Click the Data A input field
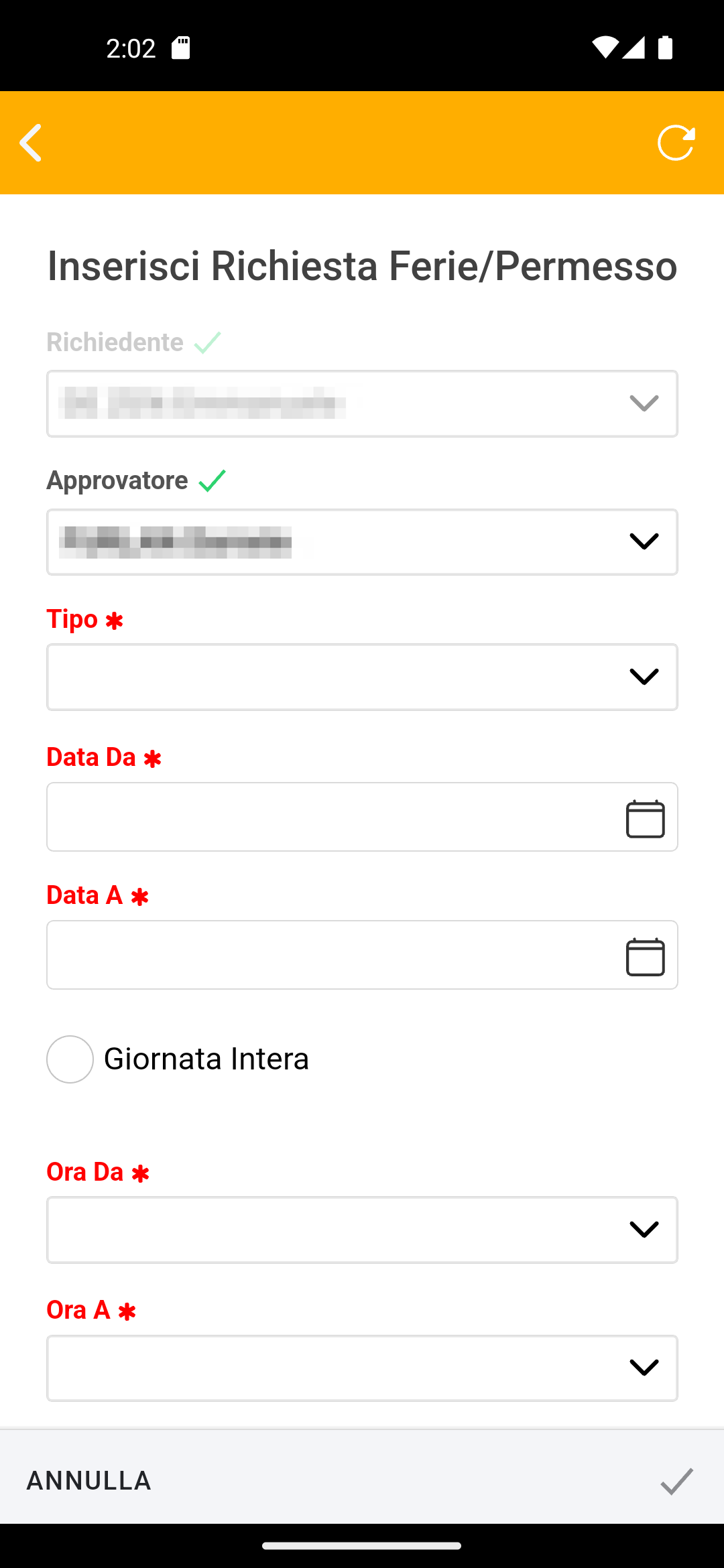This screenshot has width=724, height=1568. click(328, 955)
